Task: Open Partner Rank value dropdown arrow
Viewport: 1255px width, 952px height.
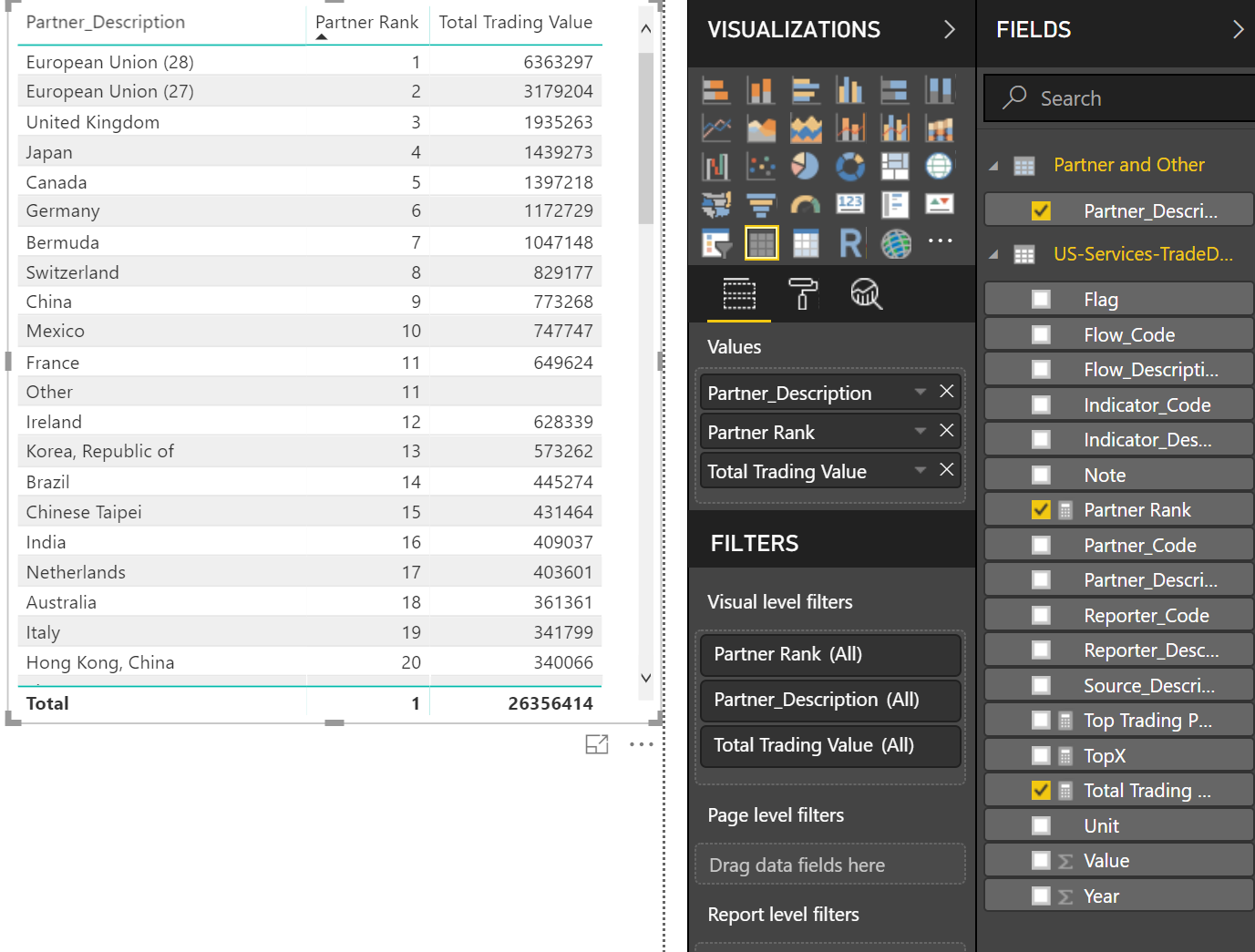Action: [x=921, y=431]
